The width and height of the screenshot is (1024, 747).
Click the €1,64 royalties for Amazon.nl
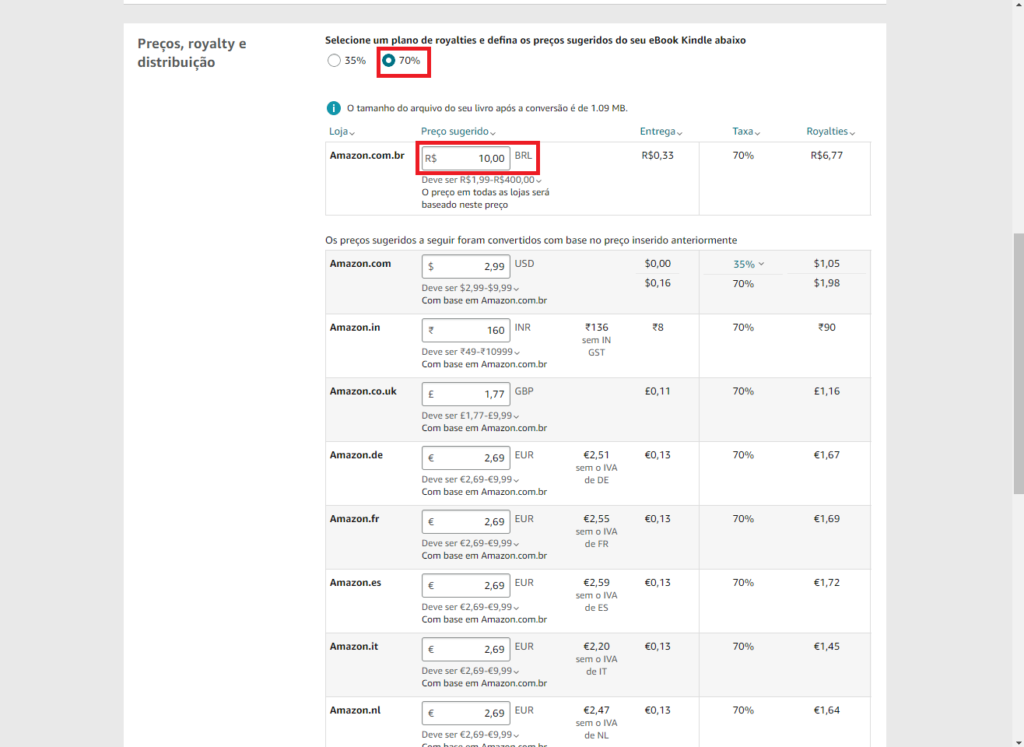tap(827, 711)
